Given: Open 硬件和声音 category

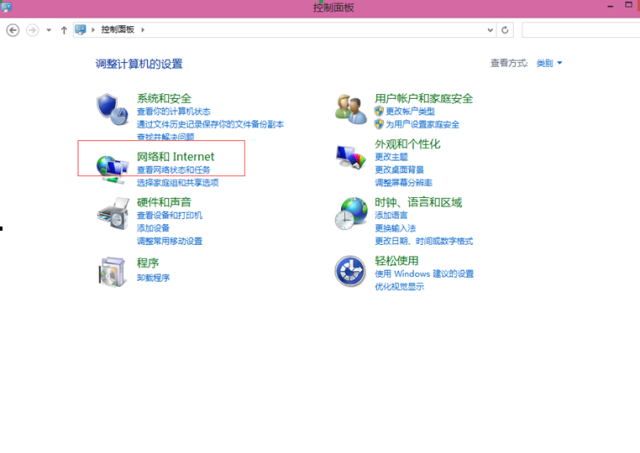Looking at the screenshot, I should point(164,202).
